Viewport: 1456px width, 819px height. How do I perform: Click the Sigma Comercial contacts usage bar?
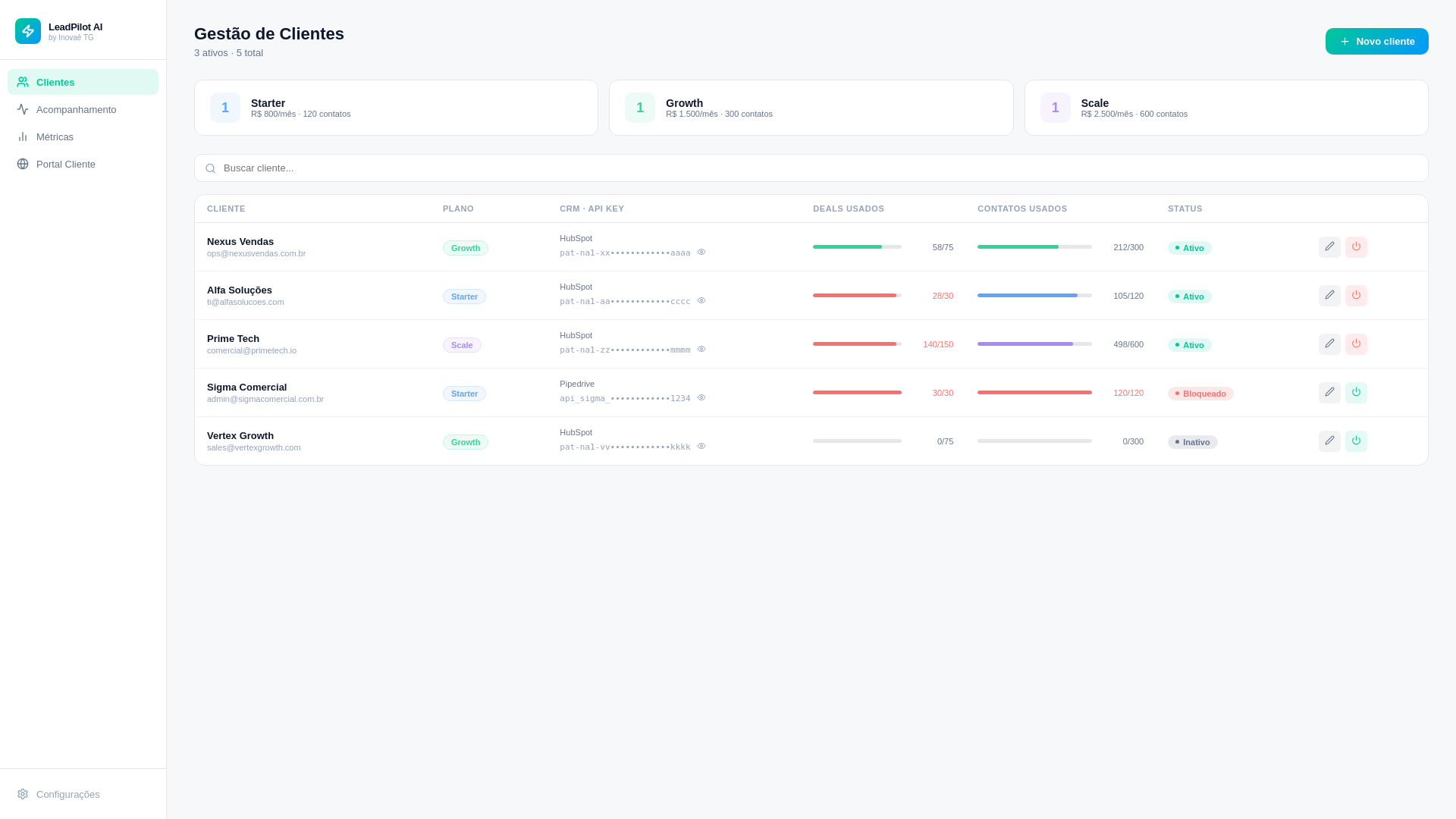[x=1034, y=393]
